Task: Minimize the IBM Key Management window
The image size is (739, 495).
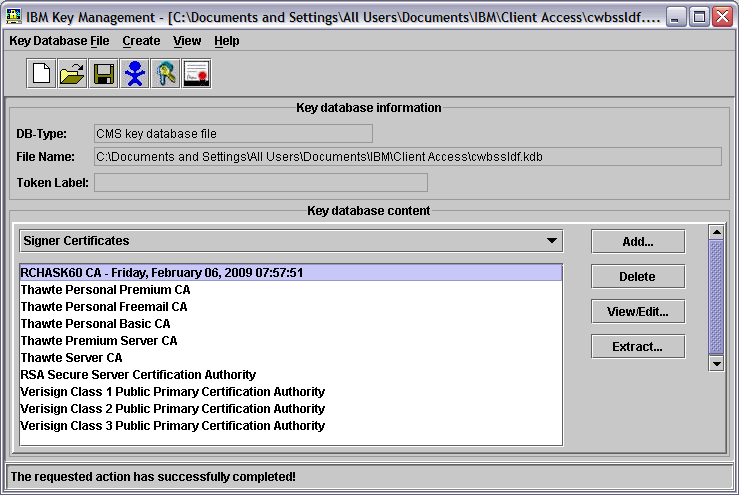Action: [676, 17]
